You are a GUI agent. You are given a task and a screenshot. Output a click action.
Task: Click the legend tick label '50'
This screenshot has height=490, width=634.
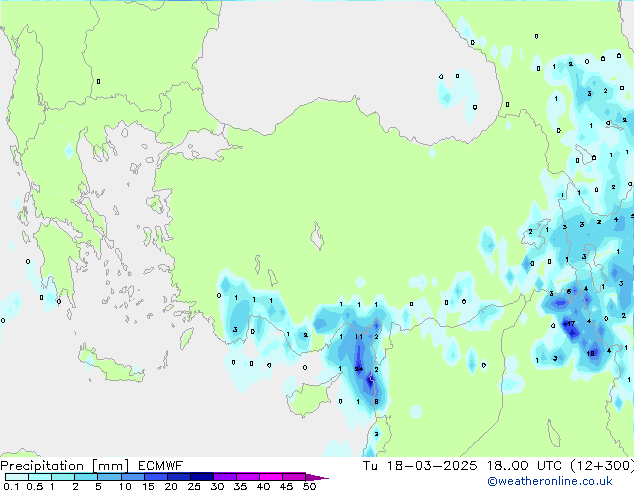click(x=309, y=486)
